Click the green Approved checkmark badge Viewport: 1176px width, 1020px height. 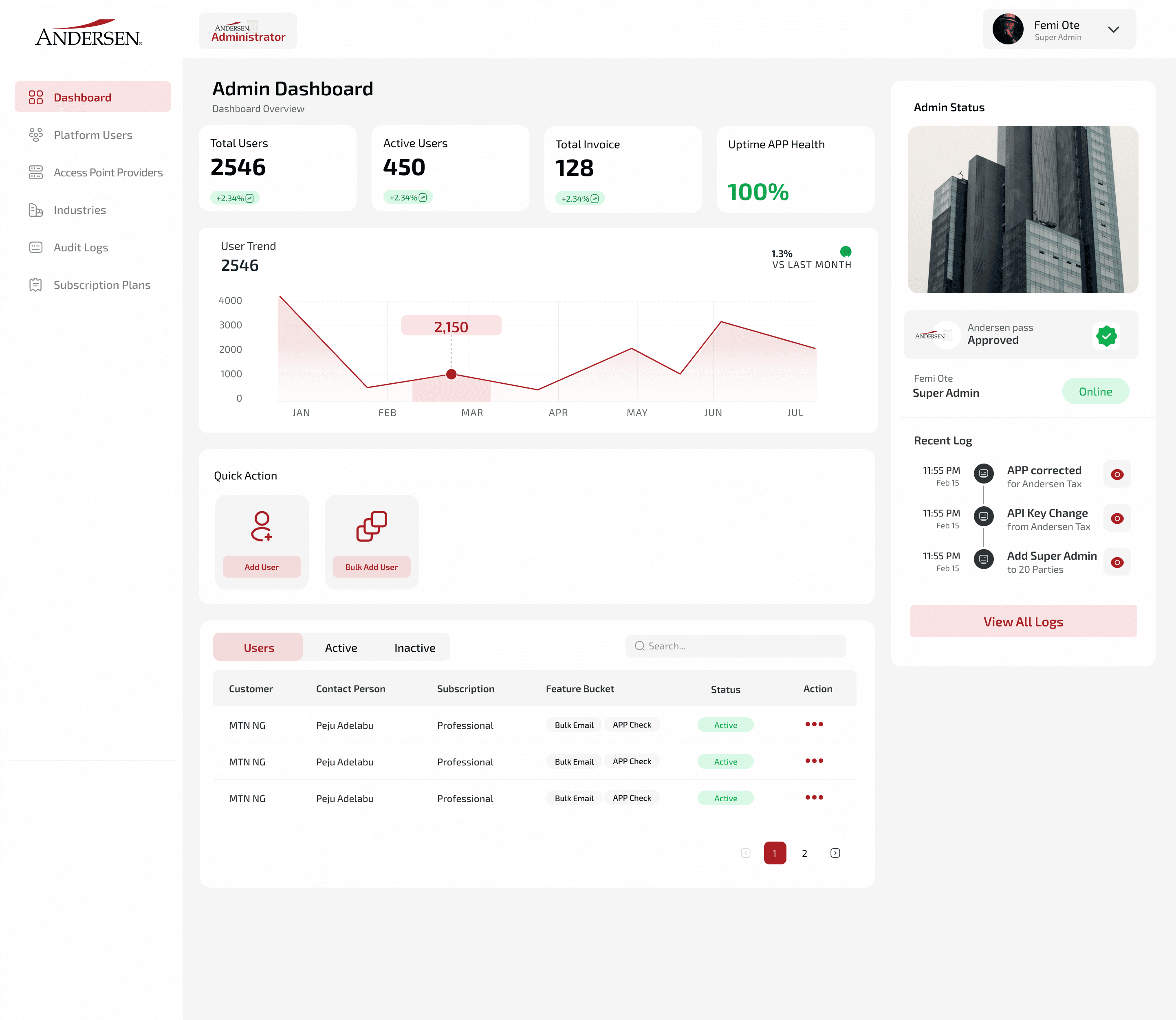point(1106,336)
